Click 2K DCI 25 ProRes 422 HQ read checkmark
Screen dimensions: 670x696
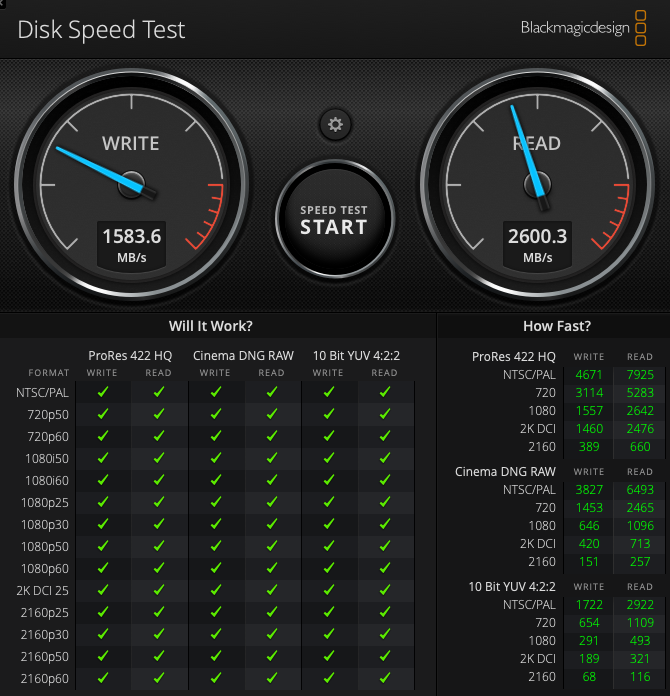159,590
